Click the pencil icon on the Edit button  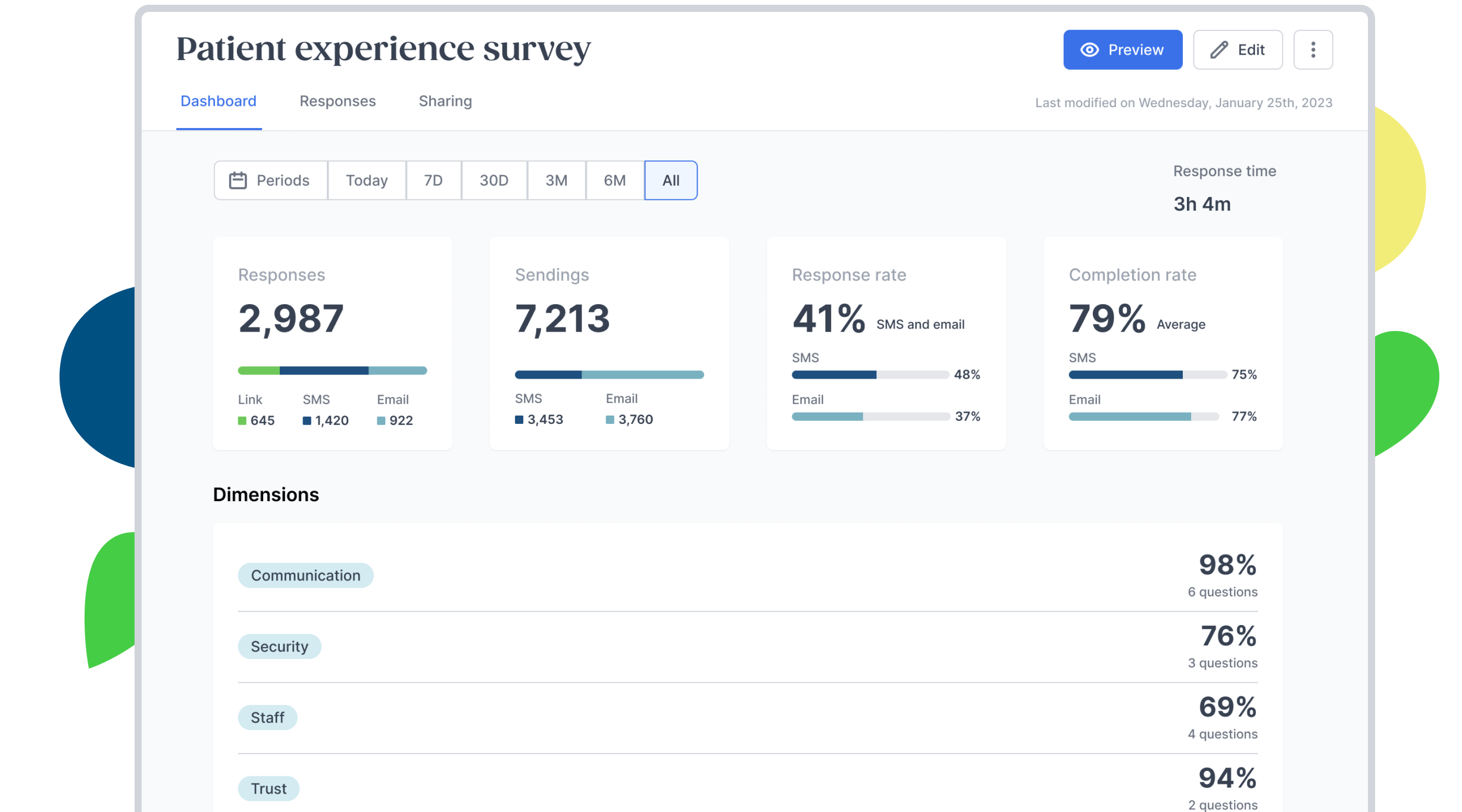pos(1219,50)
